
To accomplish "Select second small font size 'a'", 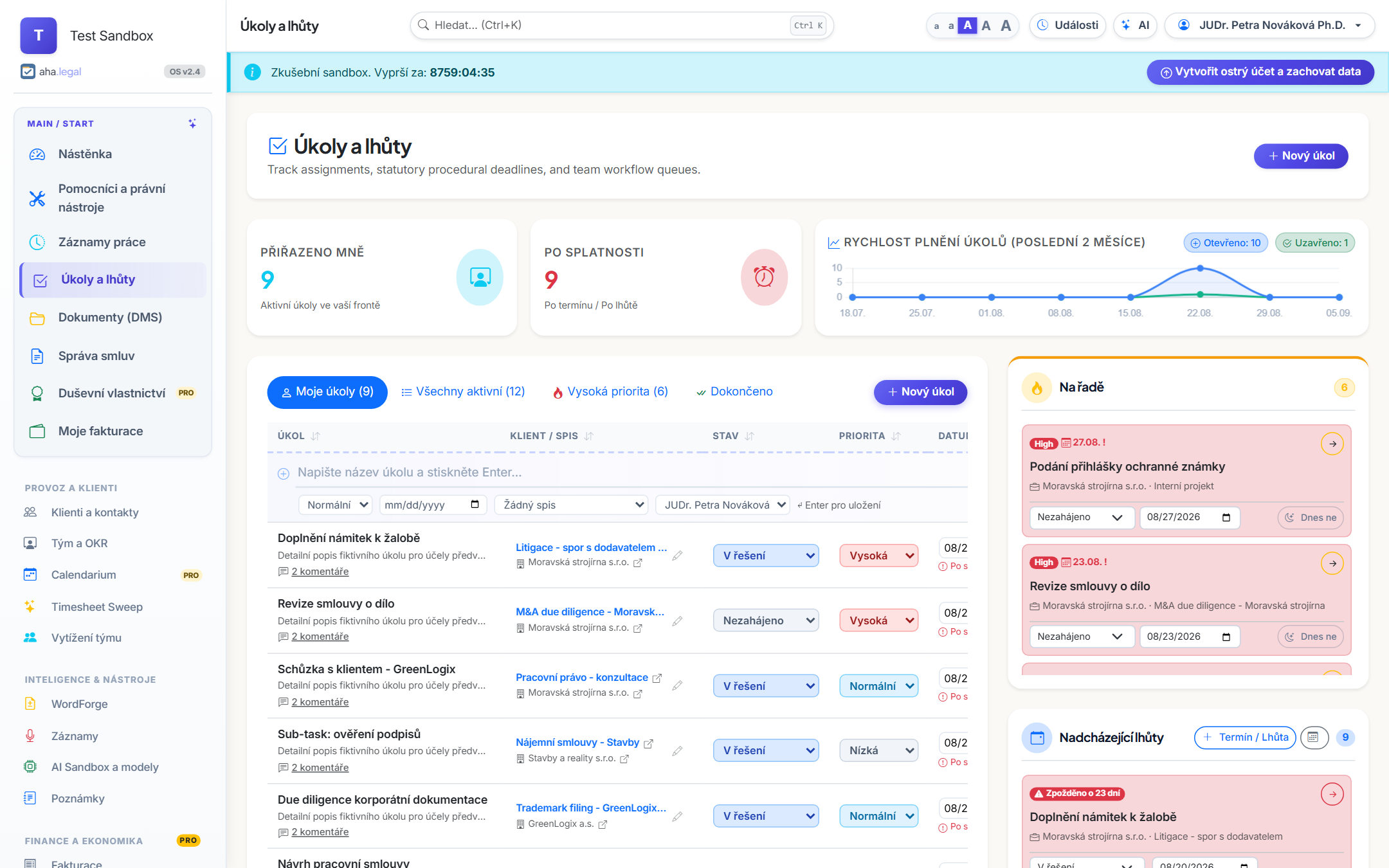I will [x=951, y=26].
